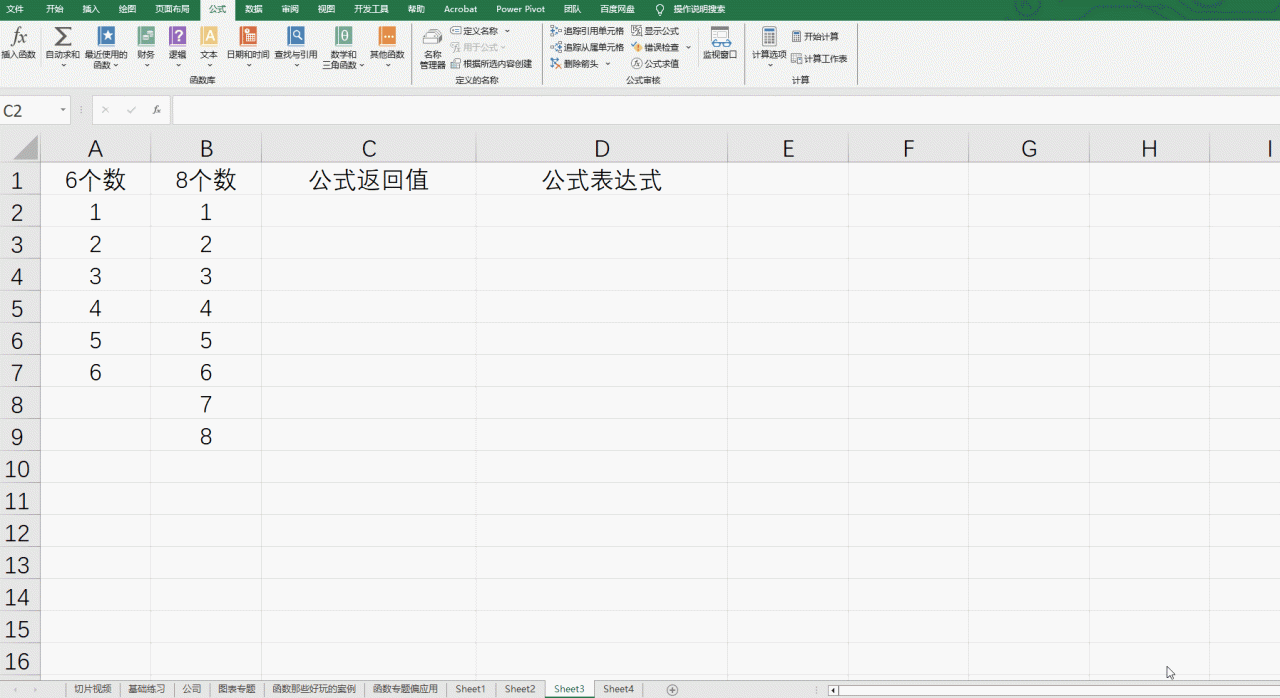Screen dimensions: 1280x698
Task: Open the 名称管理器 Name Manager
Action: click(x=432, y=47)
